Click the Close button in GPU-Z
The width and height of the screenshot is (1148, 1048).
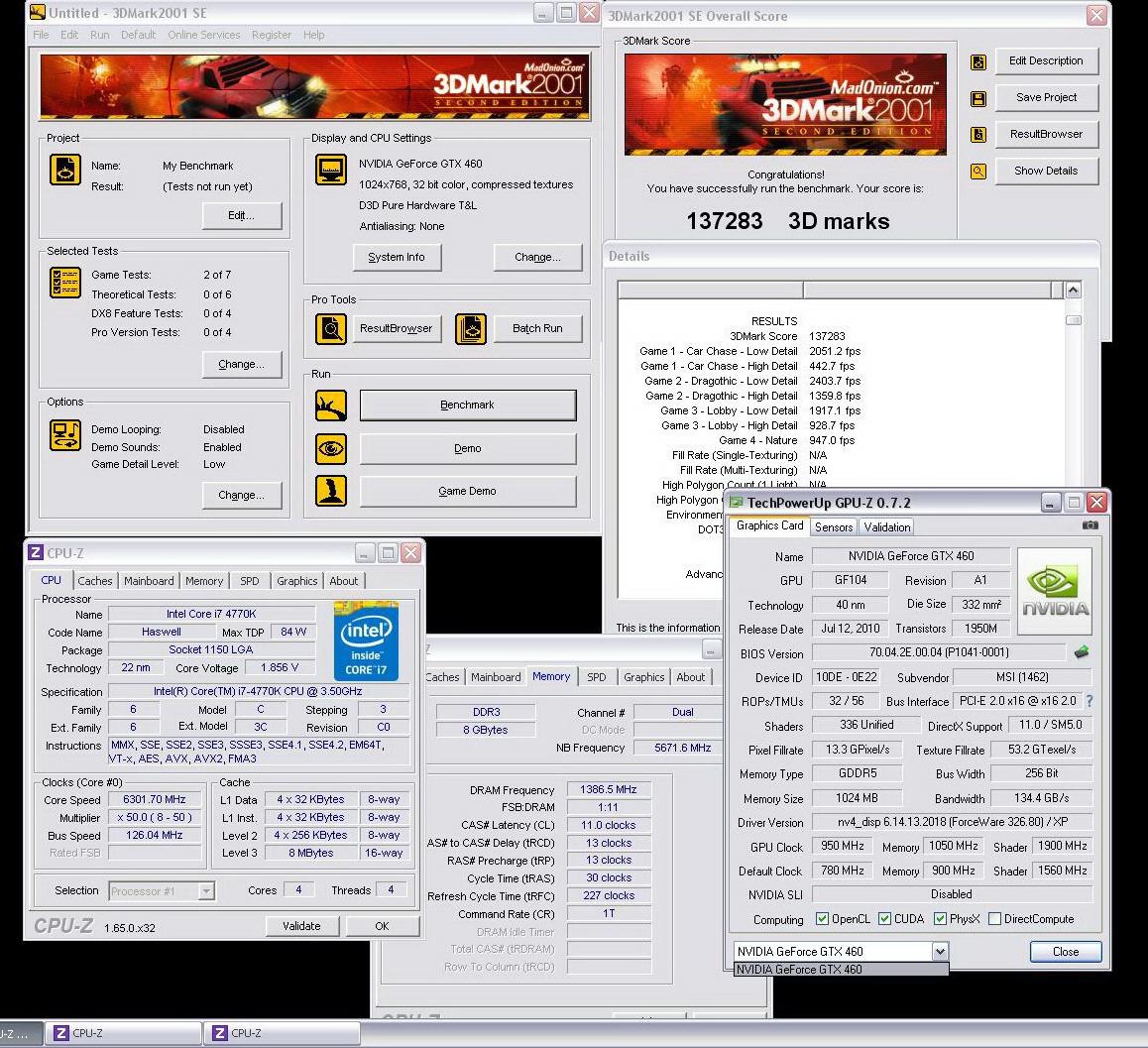(x=1066, y=951)
